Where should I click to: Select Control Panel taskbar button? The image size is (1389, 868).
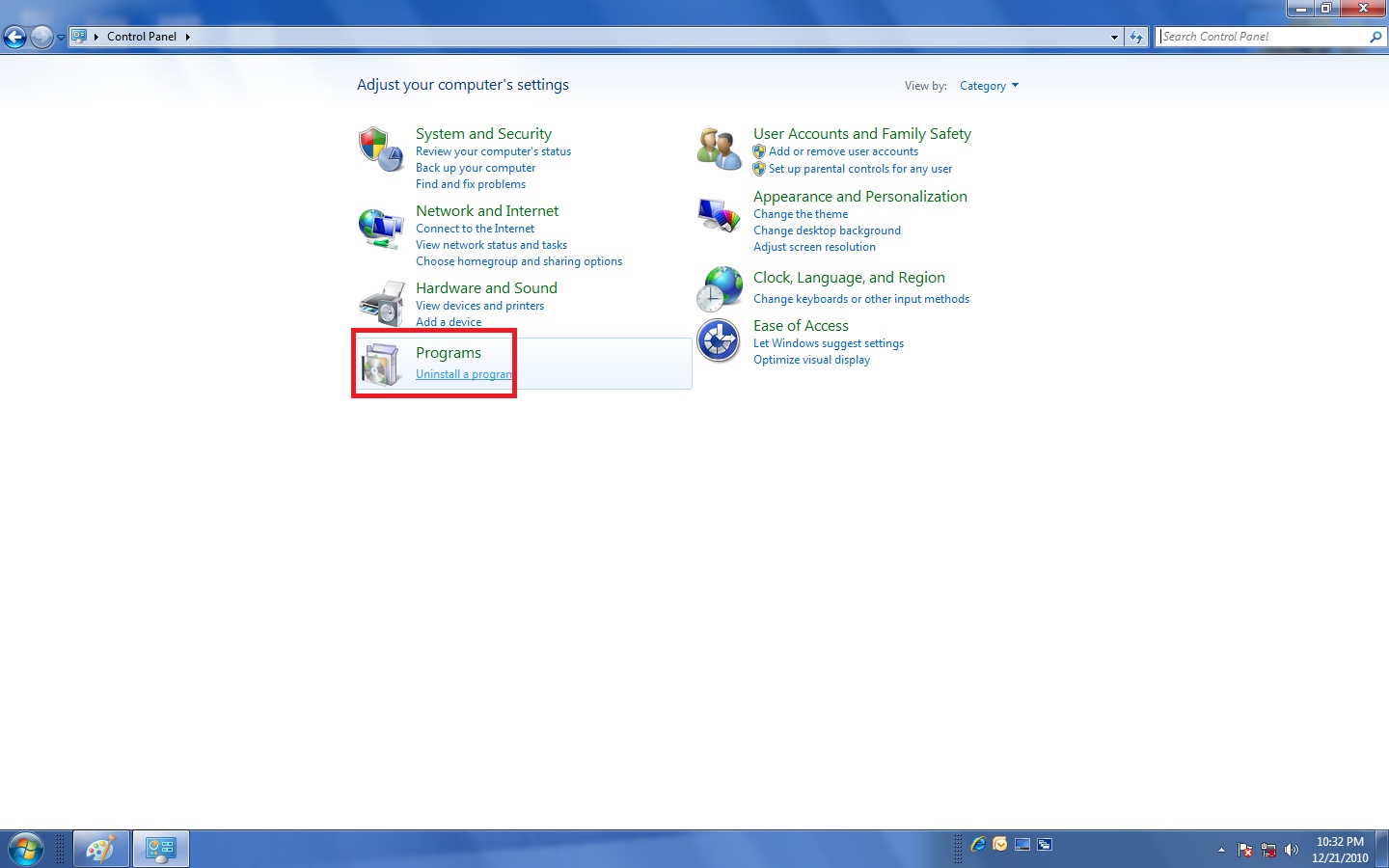coord(160,850)
